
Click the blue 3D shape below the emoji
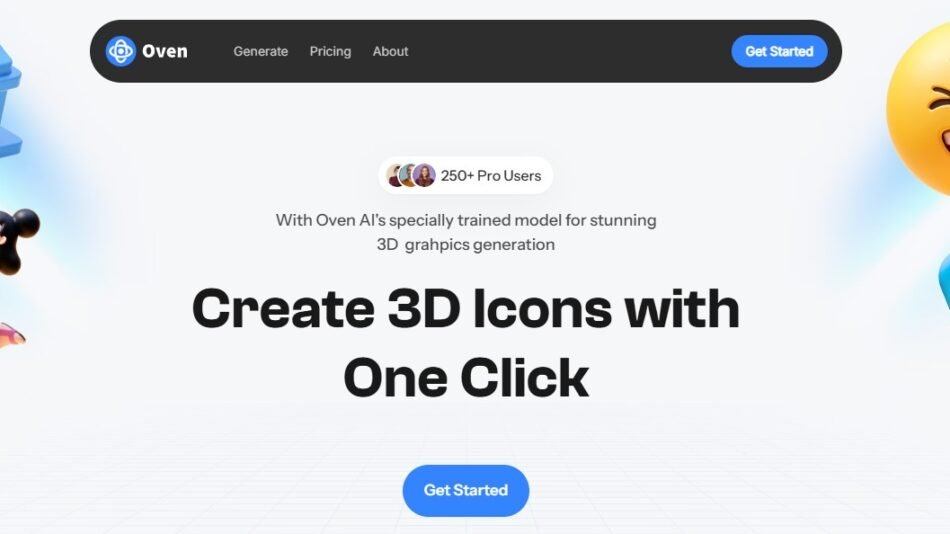coord(944,279)
